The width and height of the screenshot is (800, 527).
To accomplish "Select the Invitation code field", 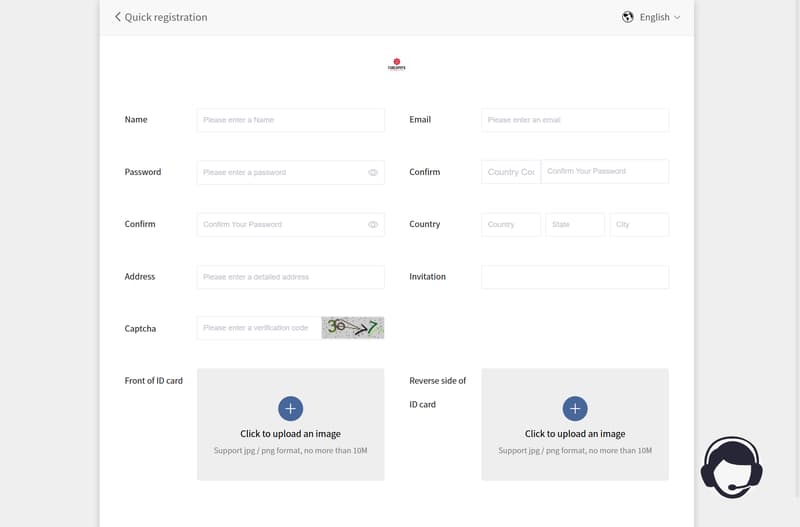I will point(575,277).
